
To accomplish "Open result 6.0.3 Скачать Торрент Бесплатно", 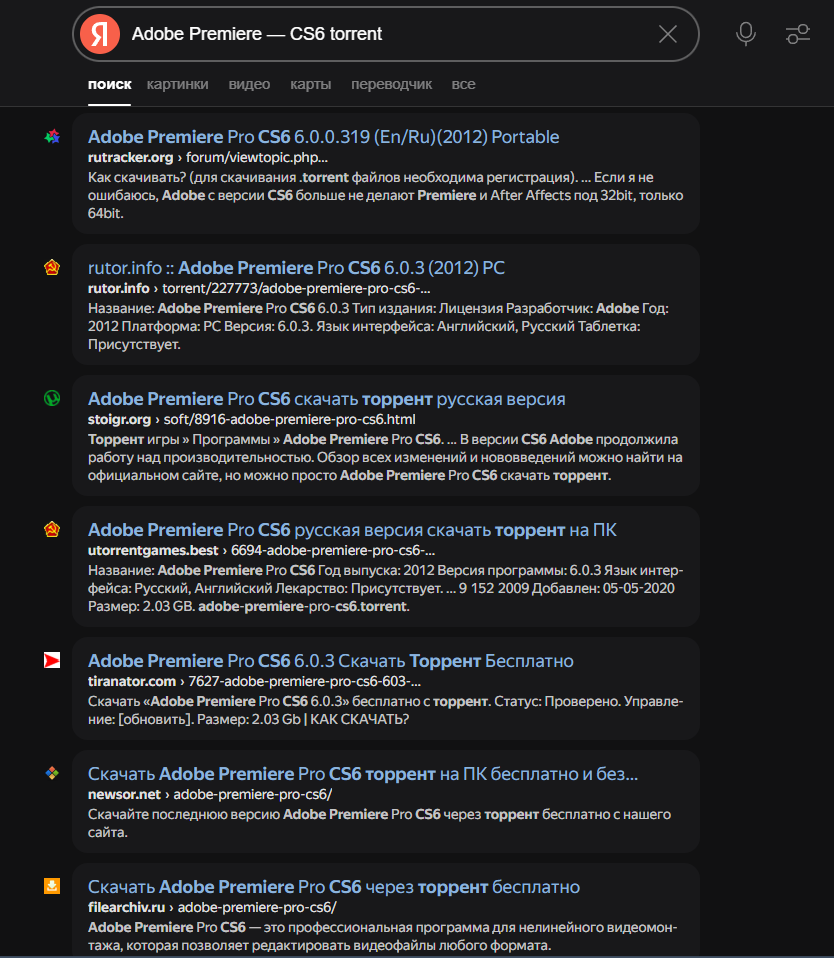I will 331,661.
